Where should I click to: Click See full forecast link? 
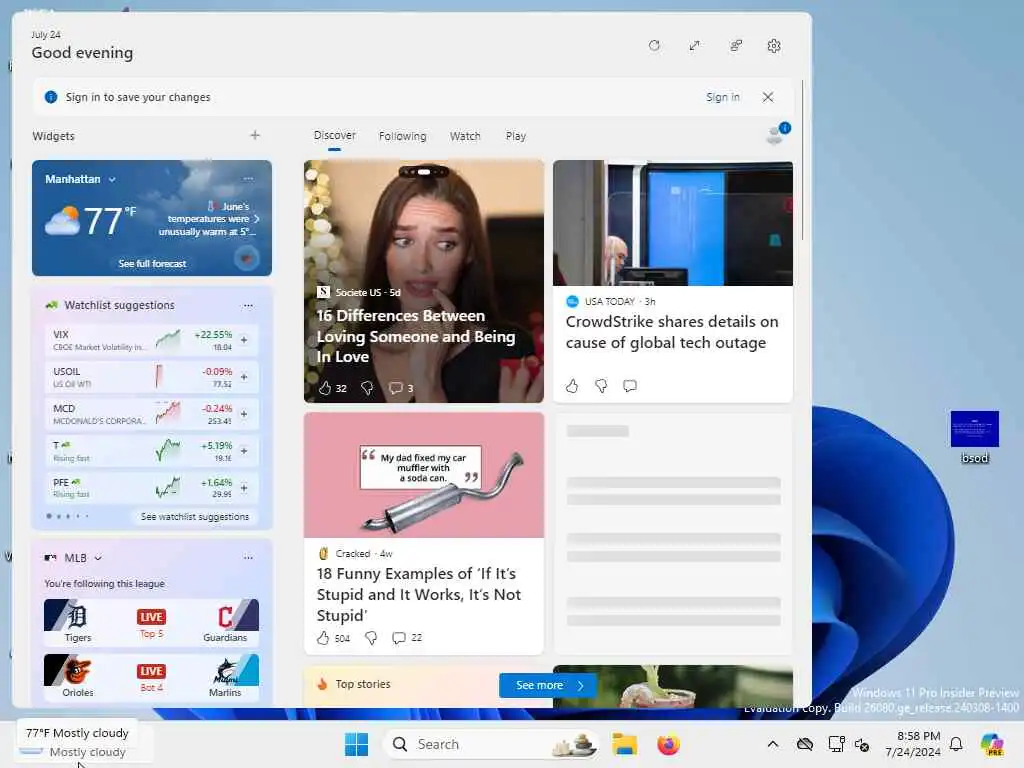[152, 264]
